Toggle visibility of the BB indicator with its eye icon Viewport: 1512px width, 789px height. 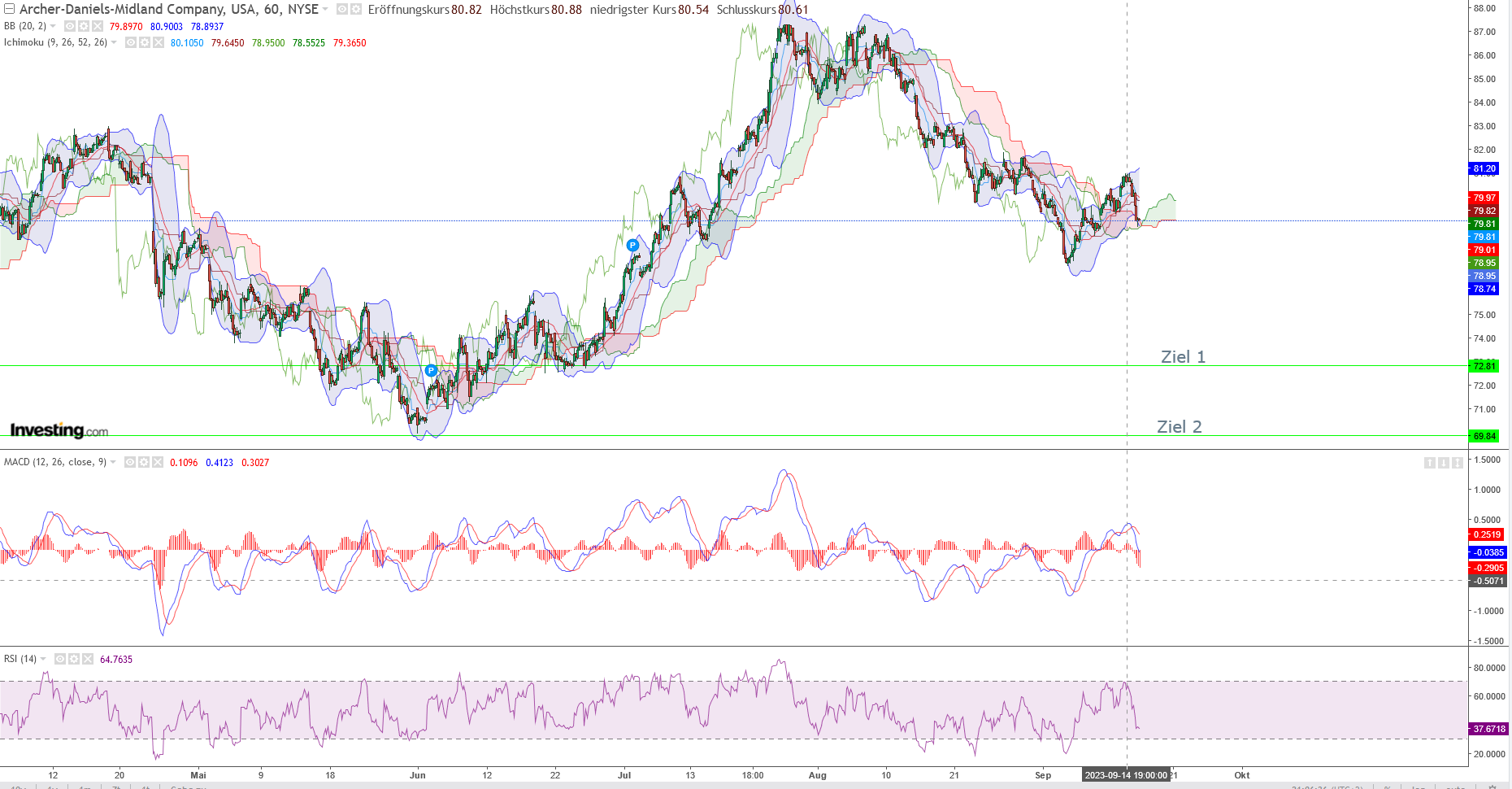[x=69, y=26]
